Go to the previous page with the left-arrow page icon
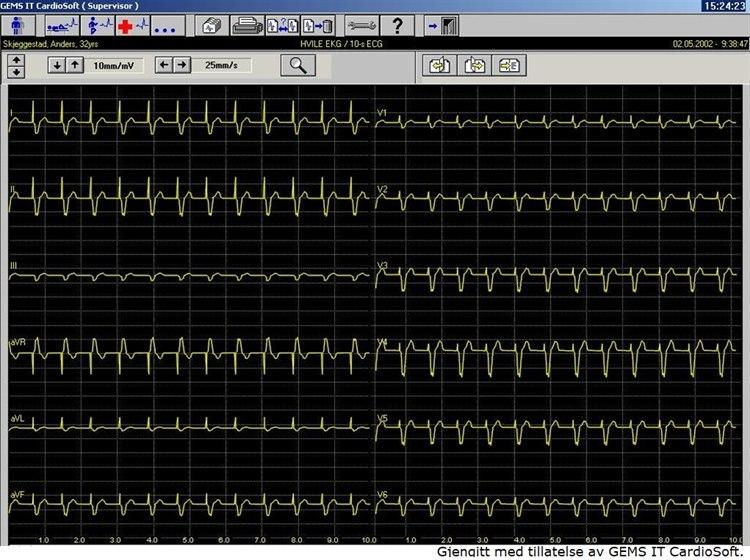This screenshot has width=750, height=560. click(439, 65)
